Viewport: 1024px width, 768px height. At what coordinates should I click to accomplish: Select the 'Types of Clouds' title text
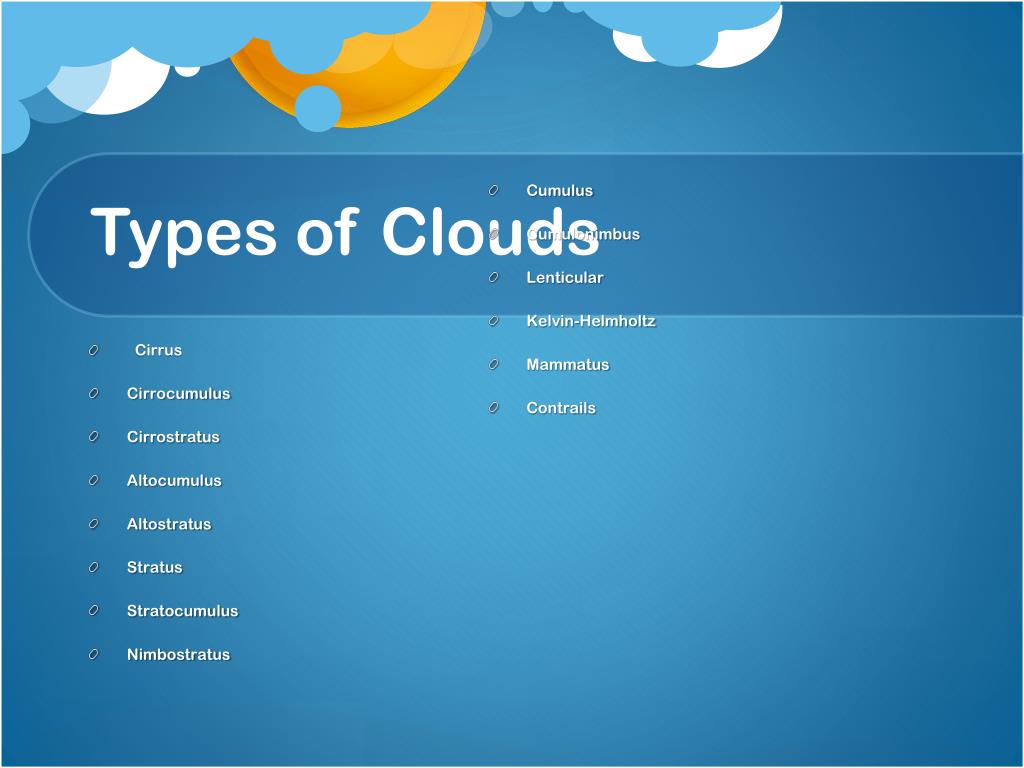[344, 235]
